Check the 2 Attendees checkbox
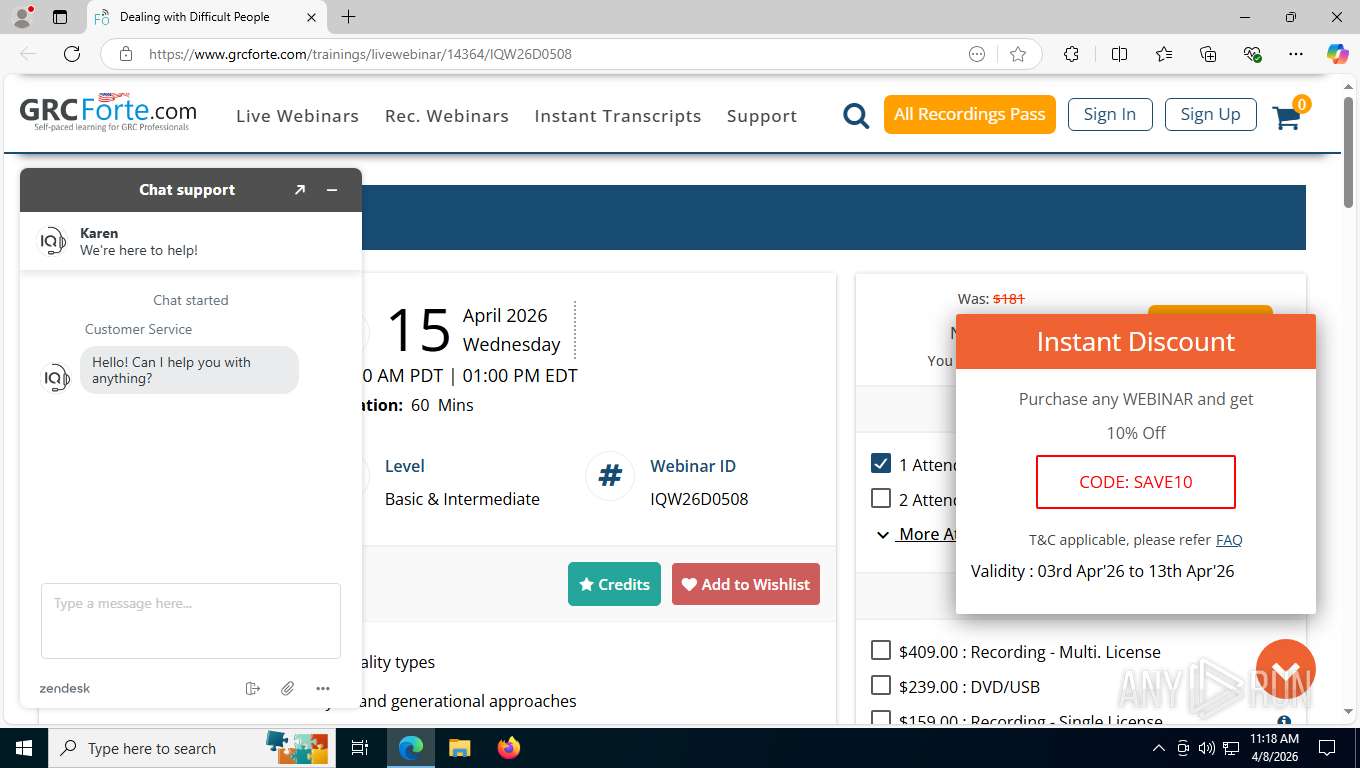Image resolution: width=1360 pixels, height=768 pixels. point(881,498)
